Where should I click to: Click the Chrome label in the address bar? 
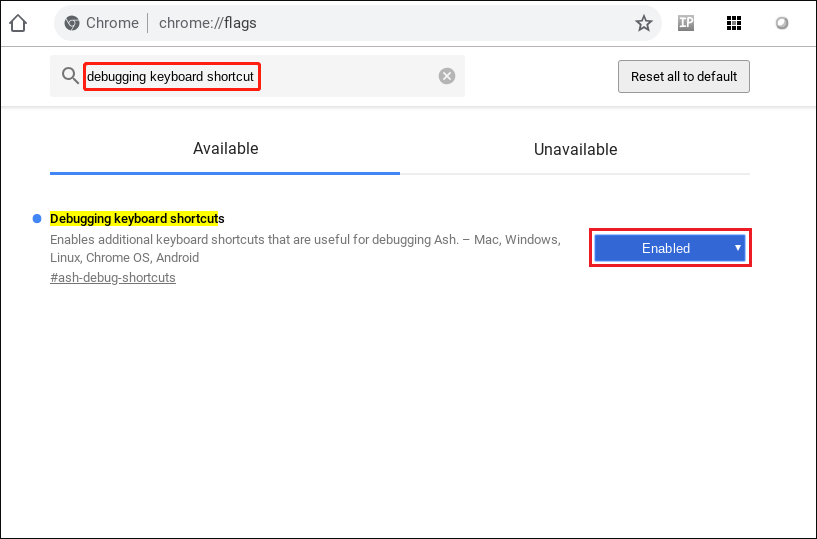click(112, 23)
